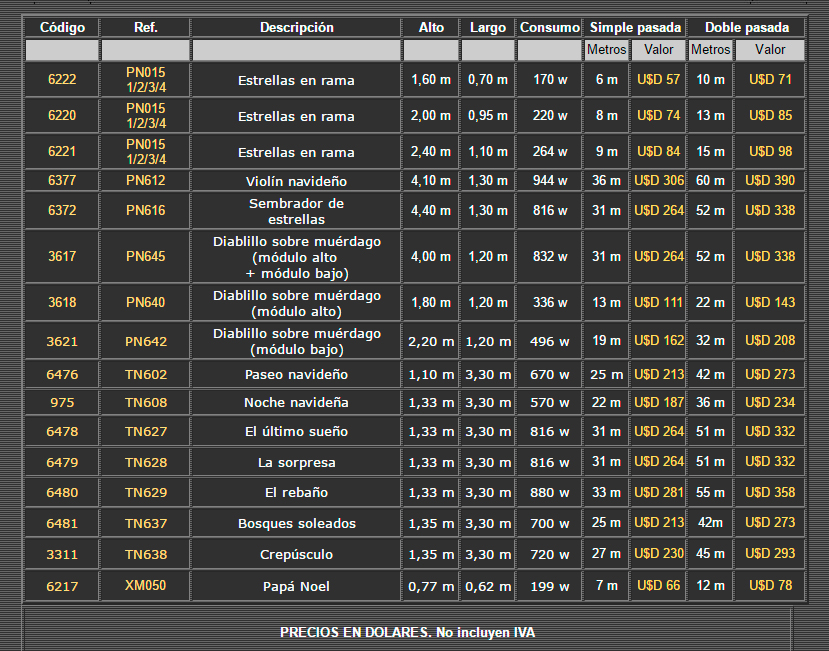Click the Violín navideño description cell
This screenshot has height=651, width=829.
(x=297, y=181)
